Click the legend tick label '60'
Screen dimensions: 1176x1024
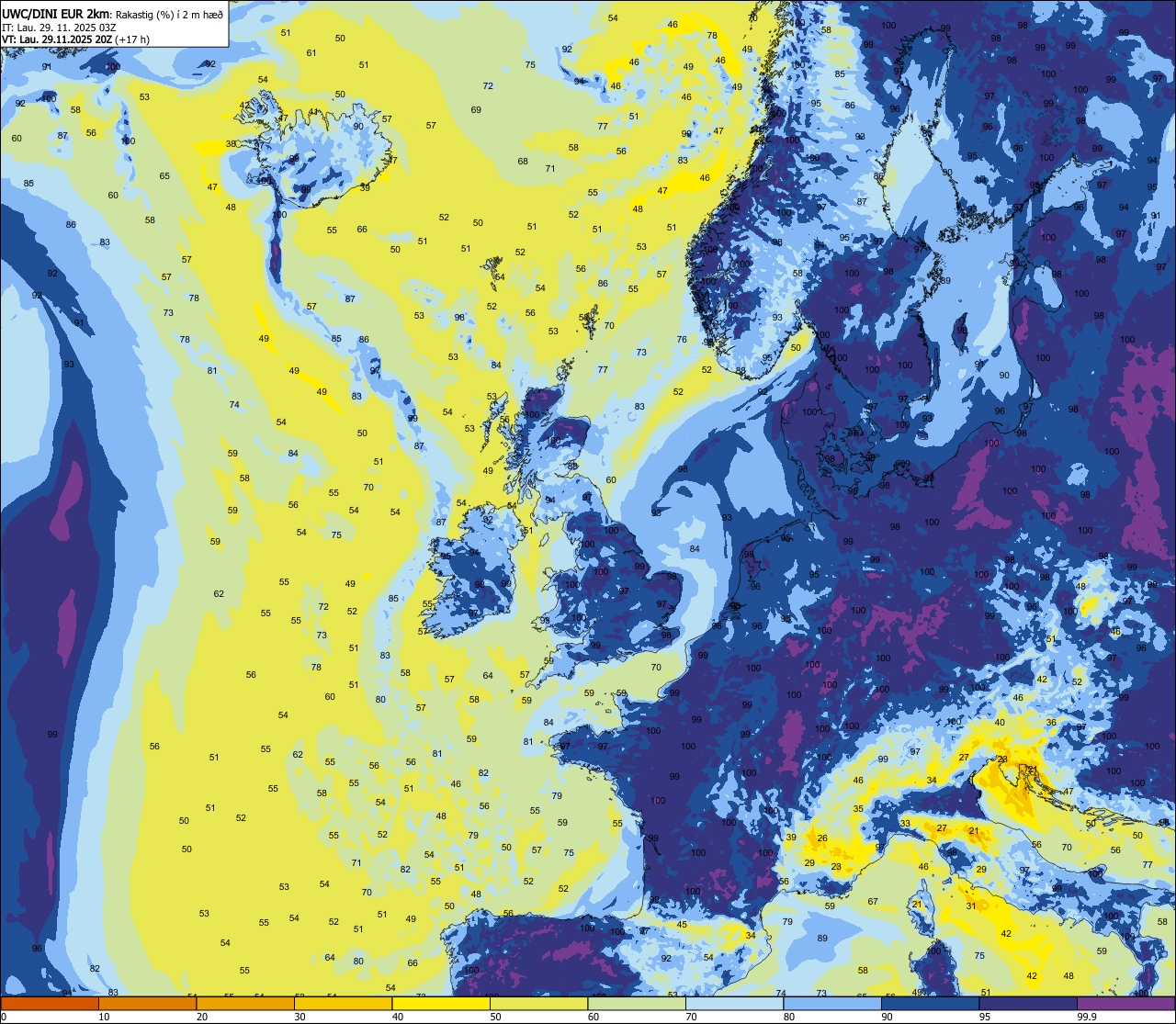(x=594, y=1017)
